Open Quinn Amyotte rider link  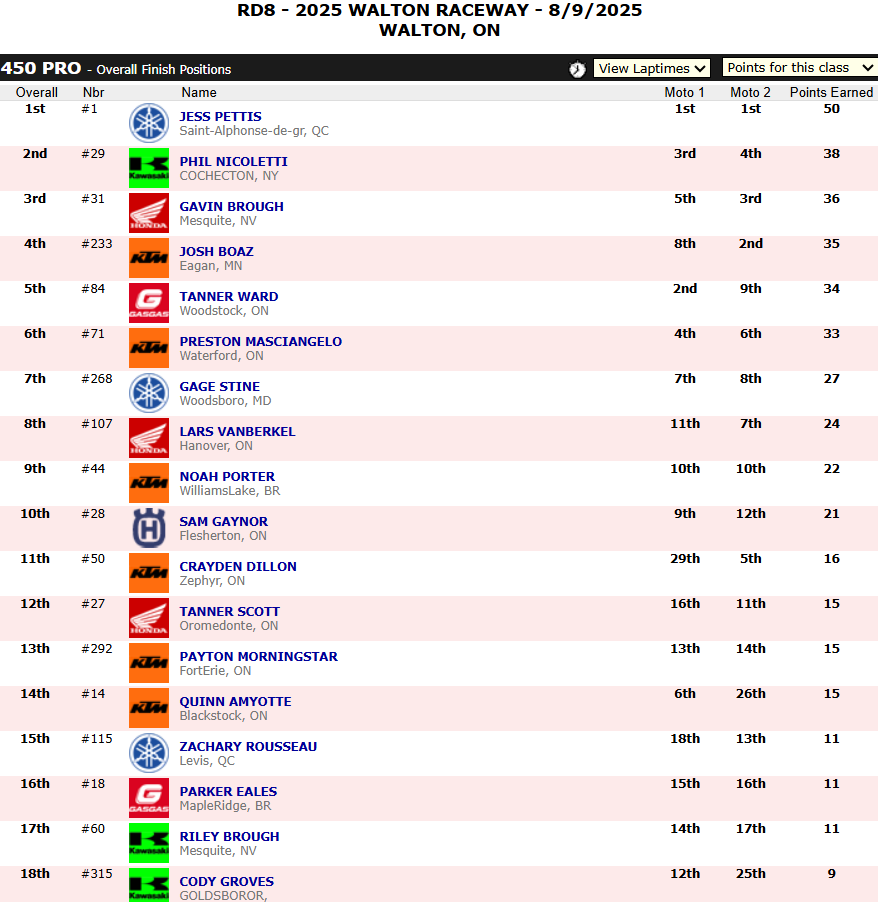(x=235, y=701)
